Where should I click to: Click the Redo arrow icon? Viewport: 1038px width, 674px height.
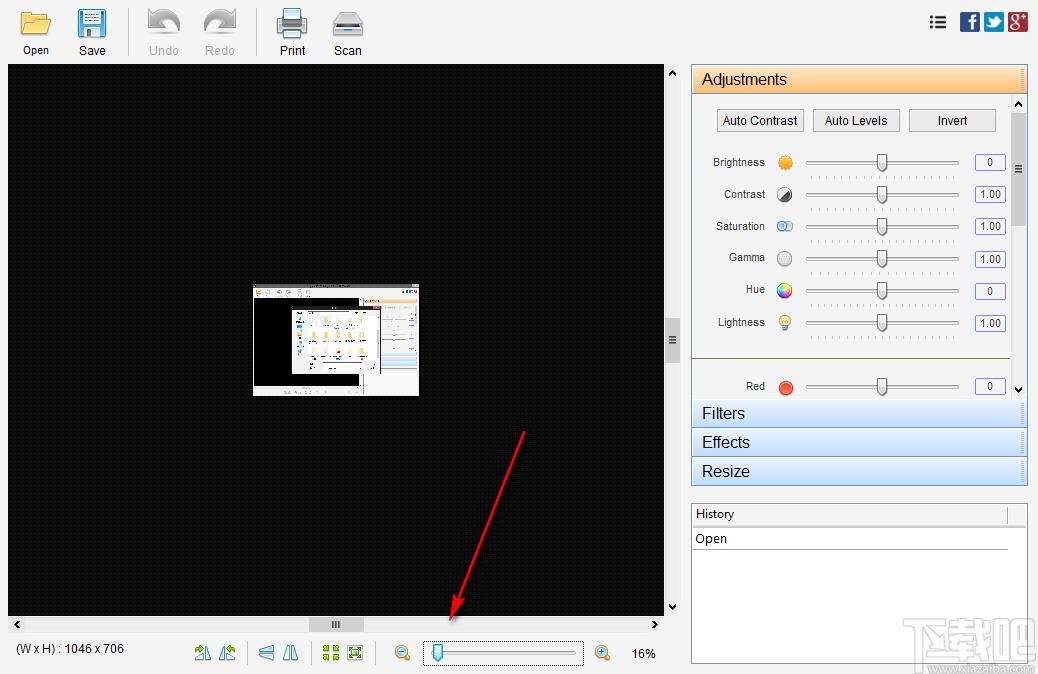click(x=220, y=23)
